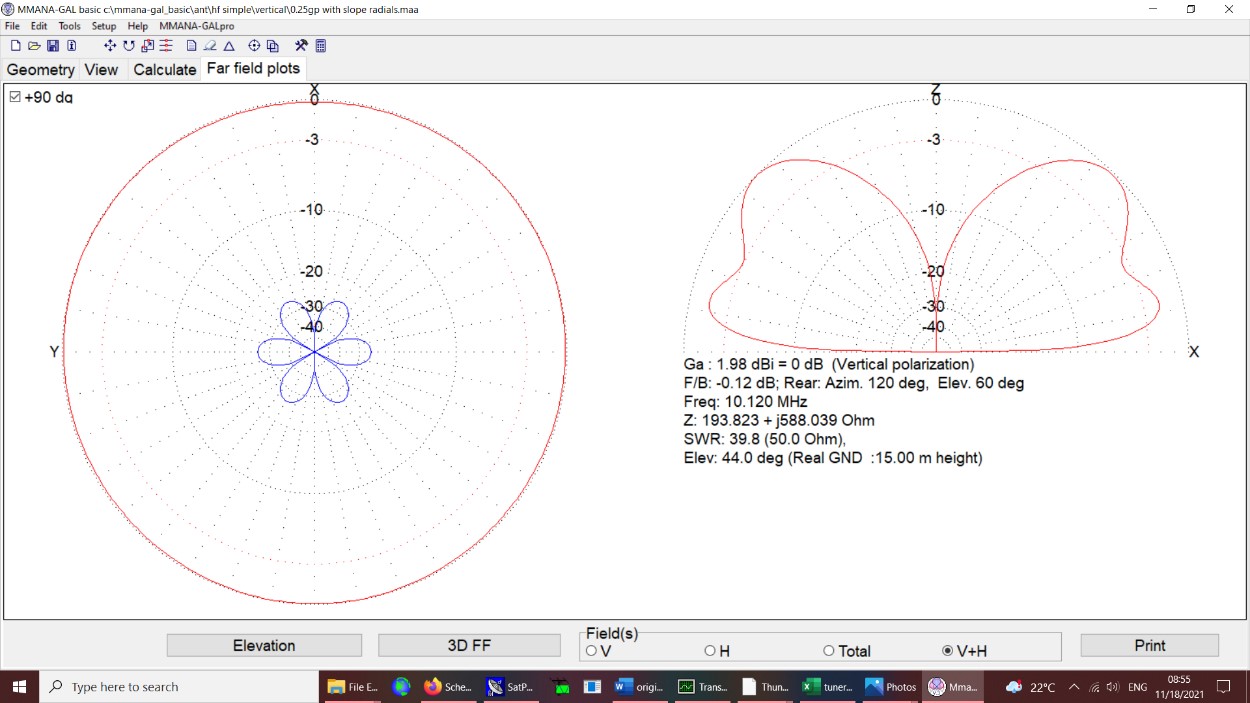
Task: Switch to the Geometry tab
Action: 41,69
